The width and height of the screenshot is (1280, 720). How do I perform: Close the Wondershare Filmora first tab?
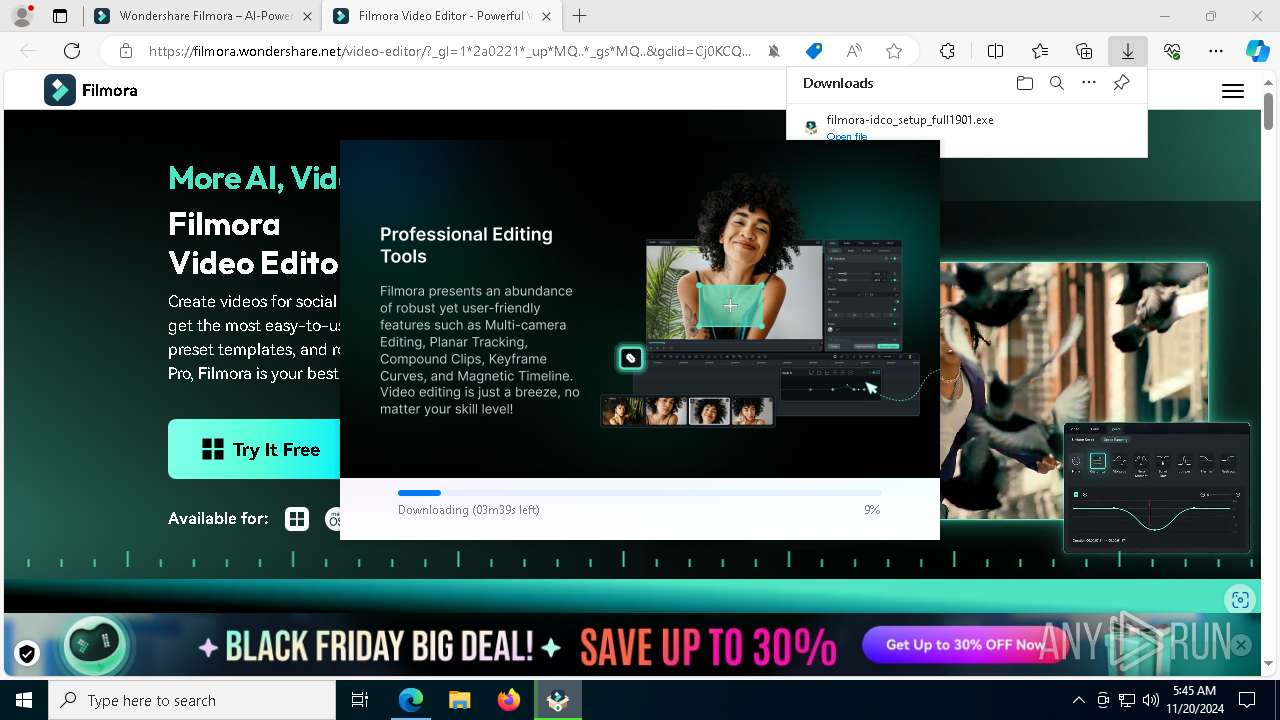tap(307, 16)
